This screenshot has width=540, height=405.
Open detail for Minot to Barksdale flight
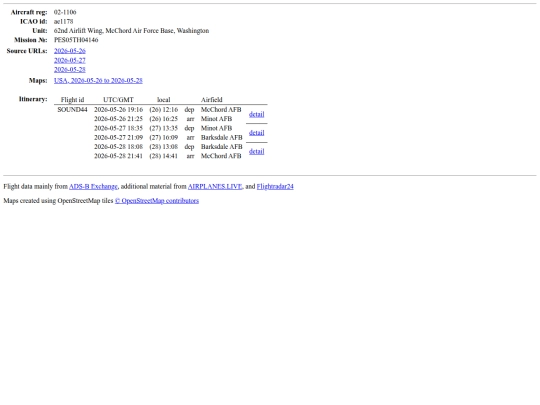257,133
